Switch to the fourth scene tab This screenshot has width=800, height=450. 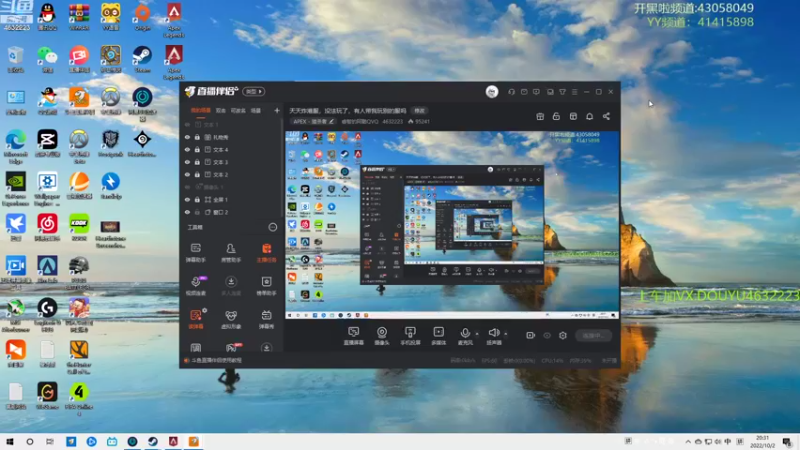pyautogui.click(x=256, y=110)
